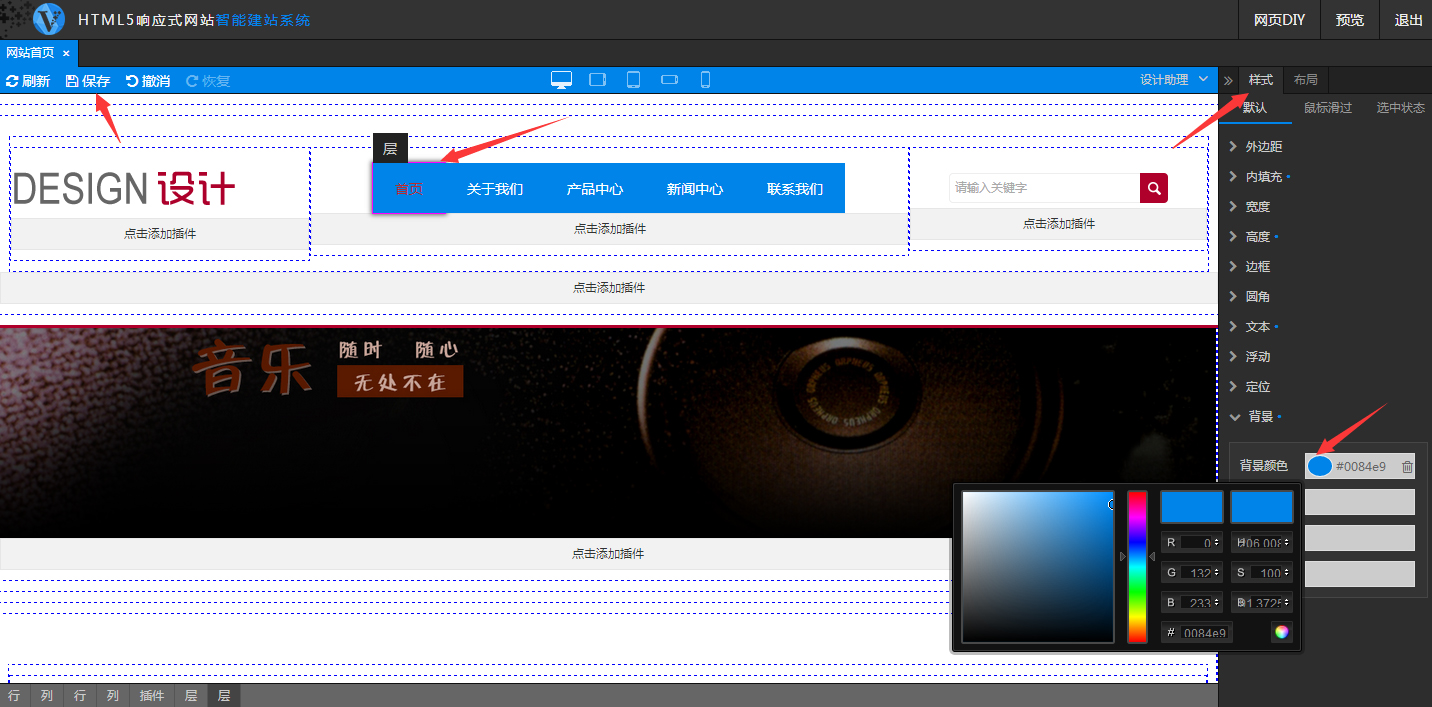Click the hex color input field

click(x=1206, y=632)
